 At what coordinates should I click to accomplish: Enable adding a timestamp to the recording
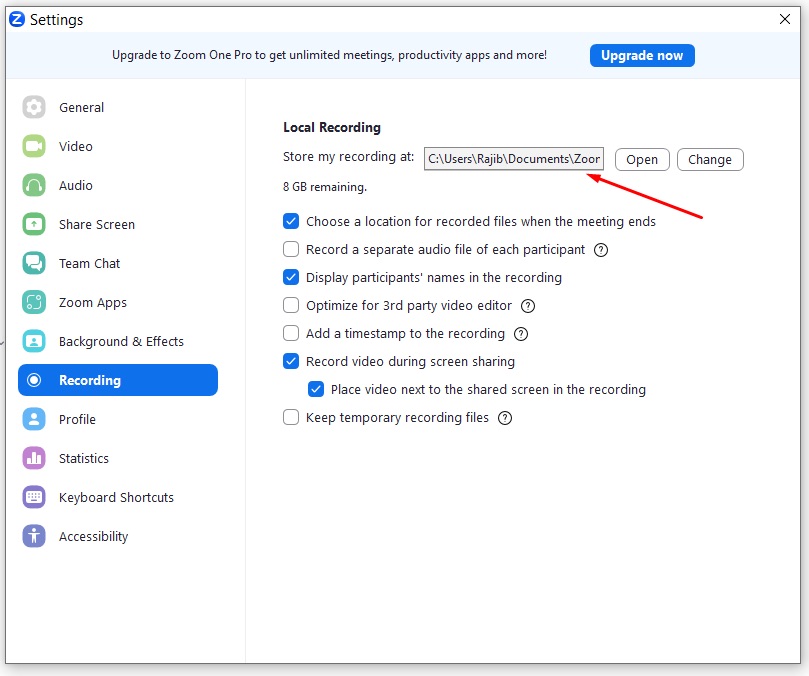(291, 334)
